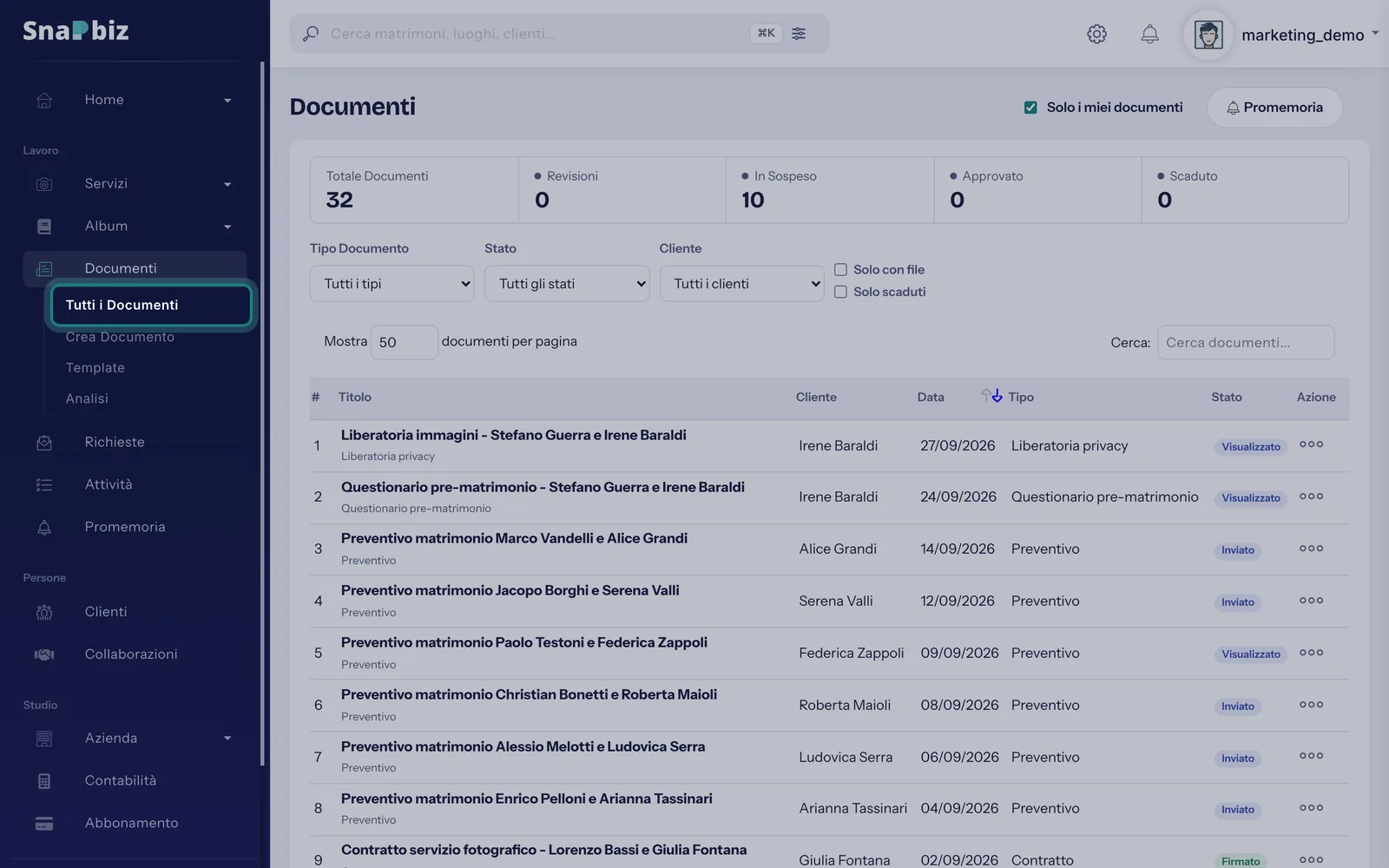Open Template submenu item
The height and width of the screenshot is (868, 1389).
coord(95,368)
